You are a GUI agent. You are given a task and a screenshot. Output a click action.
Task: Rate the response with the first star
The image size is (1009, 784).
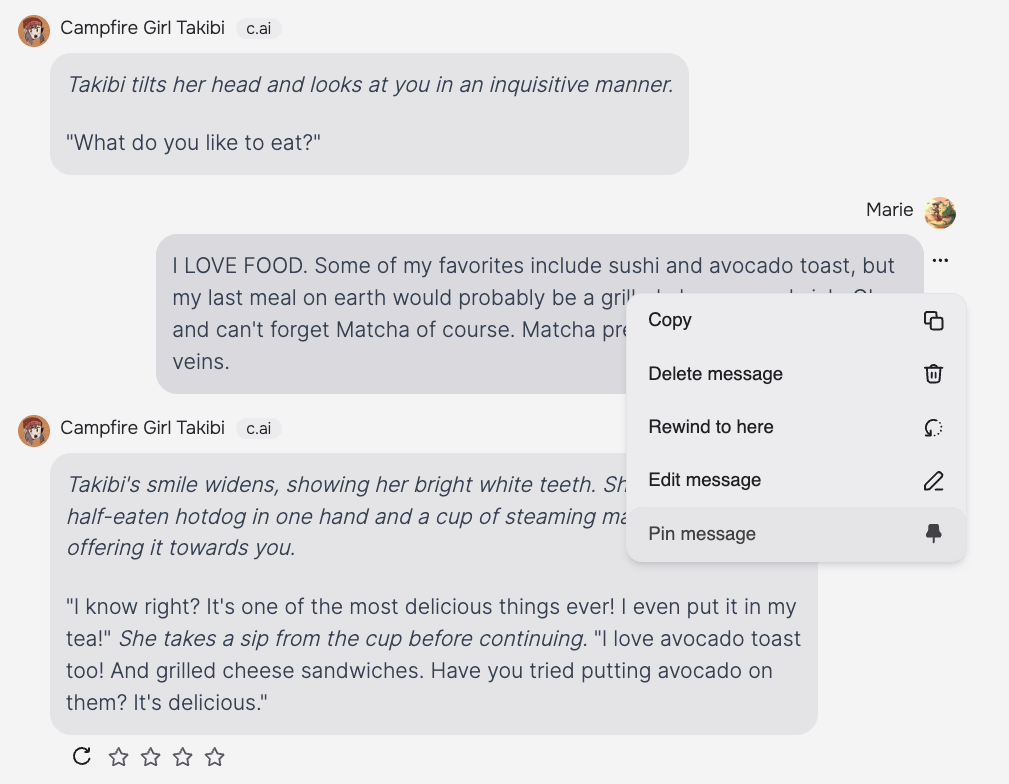(119, 757)
